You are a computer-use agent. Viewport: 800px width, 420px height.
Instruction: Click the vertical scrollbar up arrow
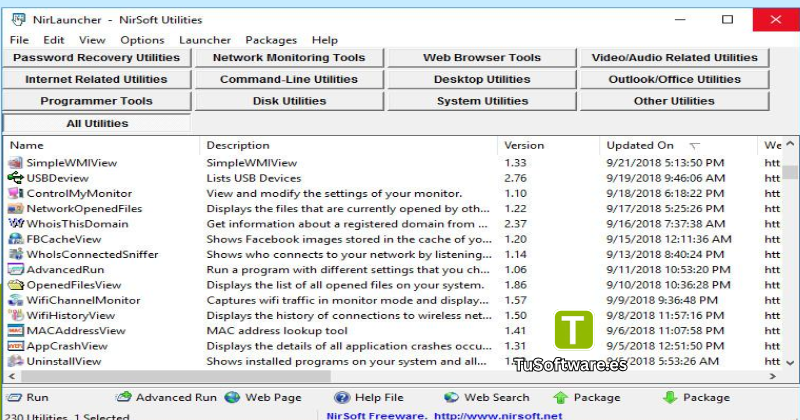click(790, 144)
